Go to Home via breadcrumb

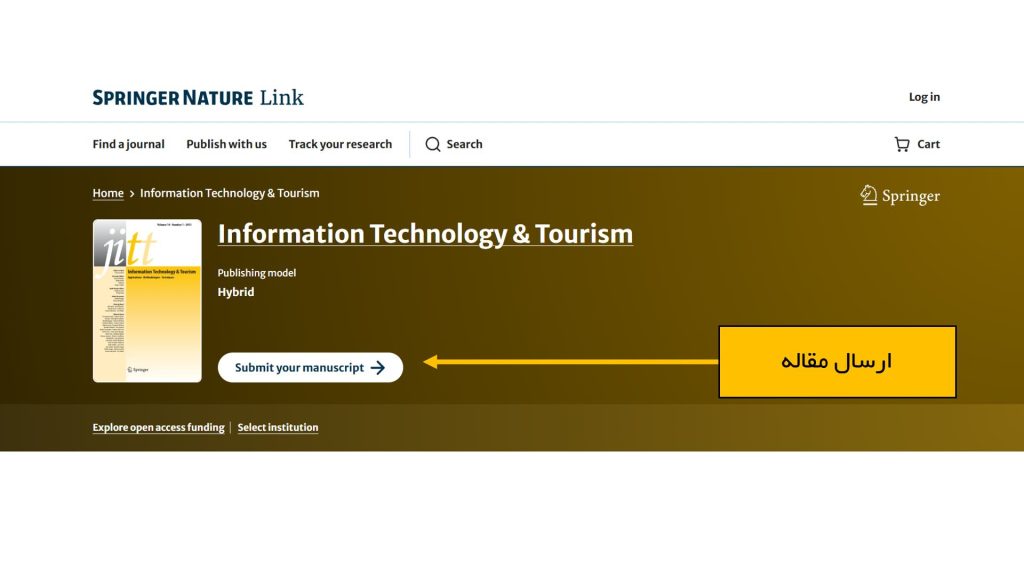point(108,193)
